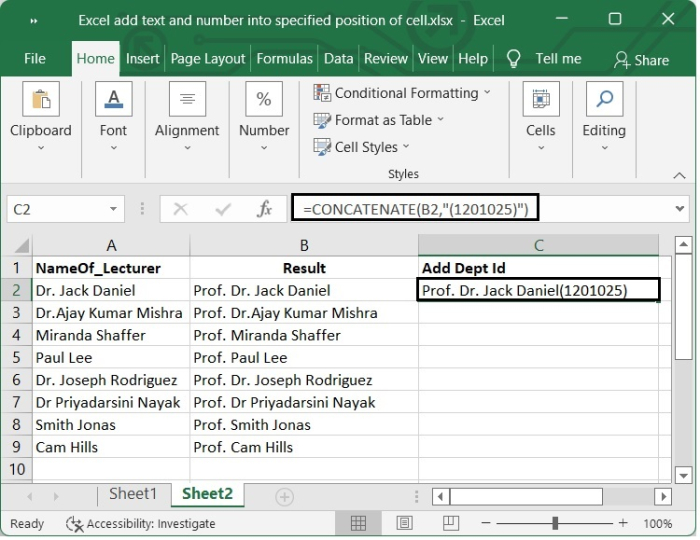The image size is (700, 540).
Task: Open the Alignment group icon
Action: tap(187, 100)
